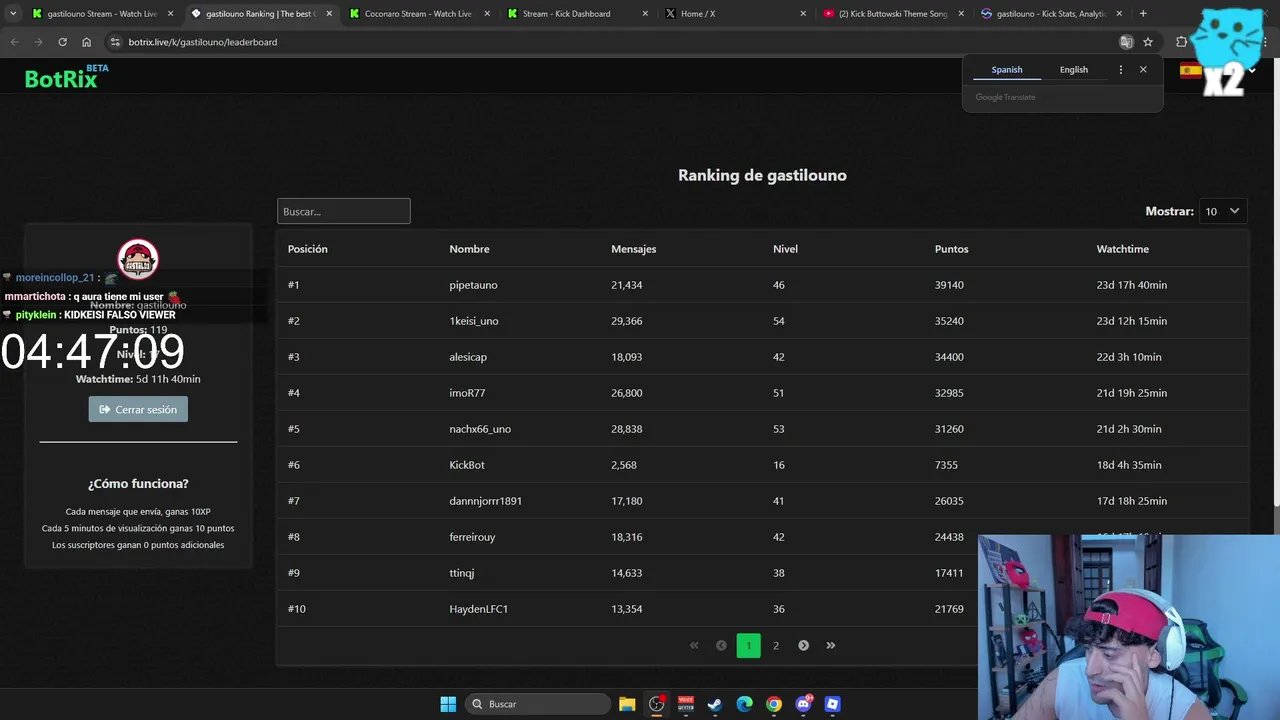Select user pipetauno in the ranking
The image size is (1280, 720).
pos(473,285)
